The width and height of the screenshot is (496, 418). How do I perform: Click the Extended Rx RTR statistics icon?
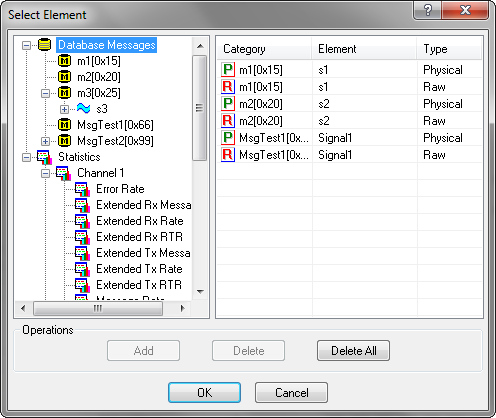(x=82, y=237)
